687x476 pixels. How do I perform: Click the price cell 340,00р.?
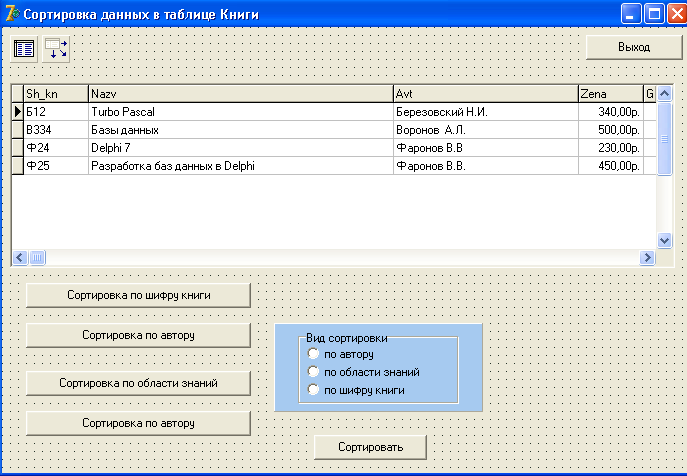point(611,112)
